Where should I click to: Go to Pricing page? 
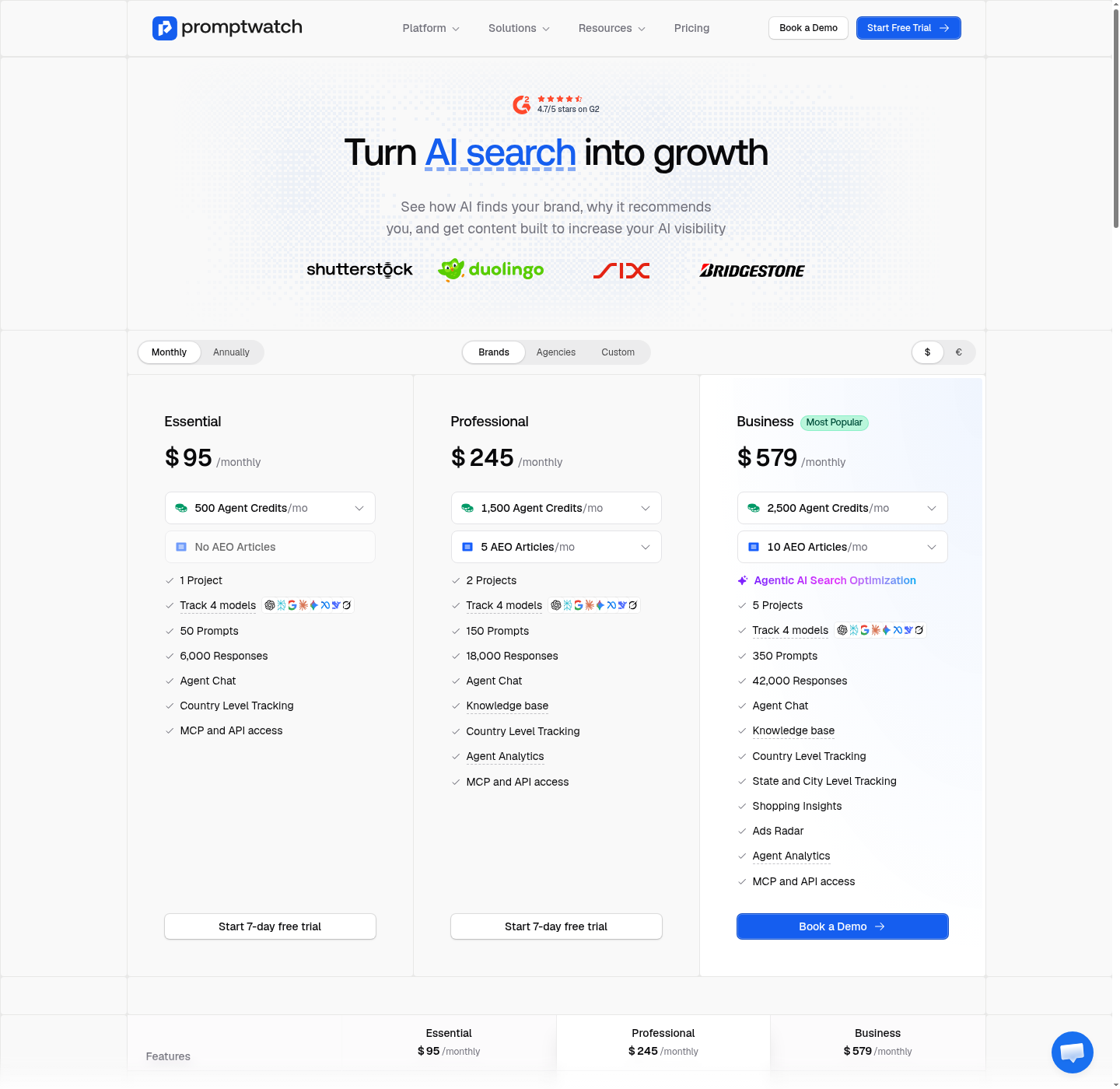(x=691, y=28)
